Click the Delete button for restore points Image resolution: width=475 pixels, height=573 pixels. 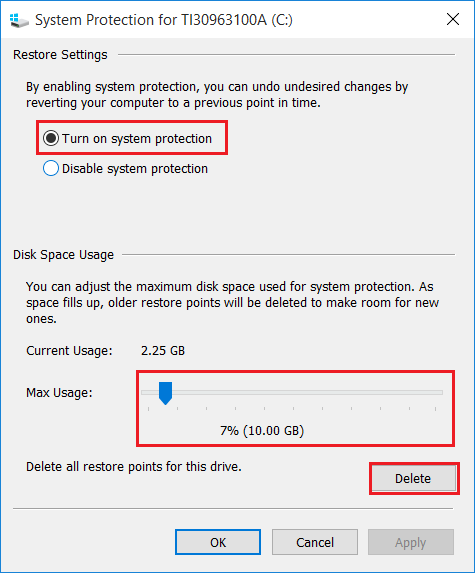[x=414, y=478]
